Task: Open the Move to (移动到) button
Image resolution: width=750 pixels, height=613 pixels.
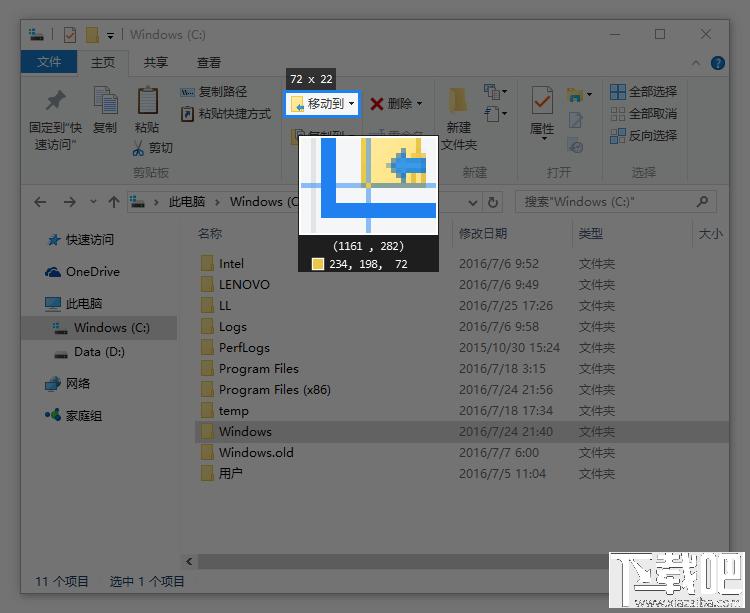Action: 322,104
